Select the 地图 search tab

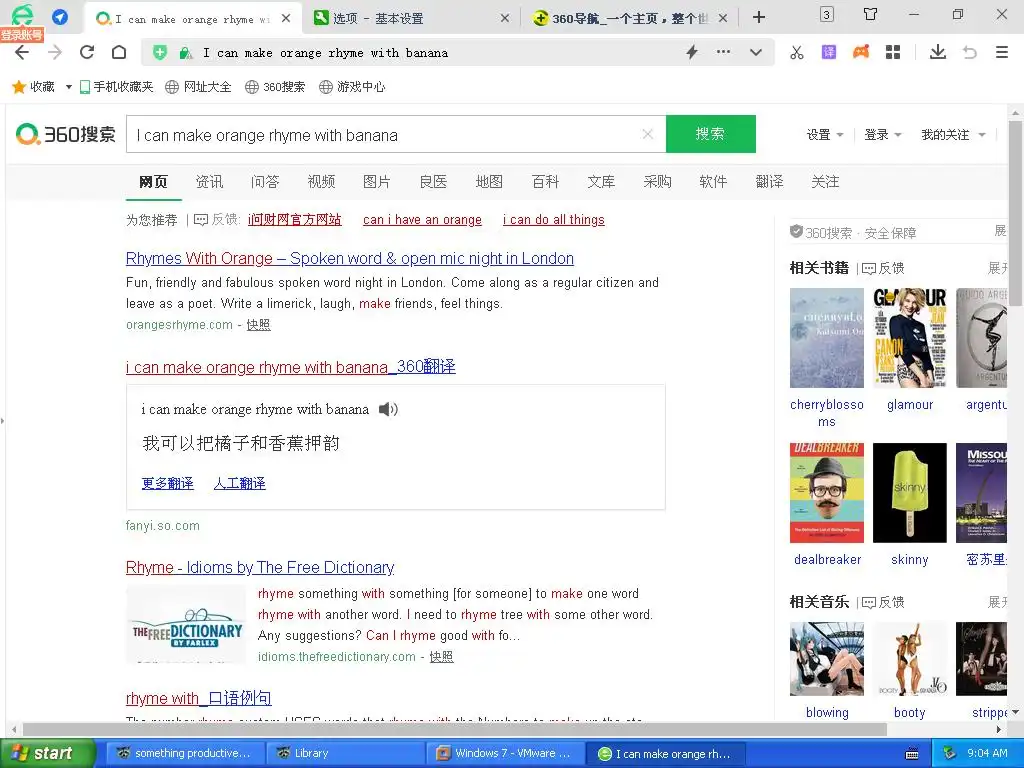click(489, 182)
